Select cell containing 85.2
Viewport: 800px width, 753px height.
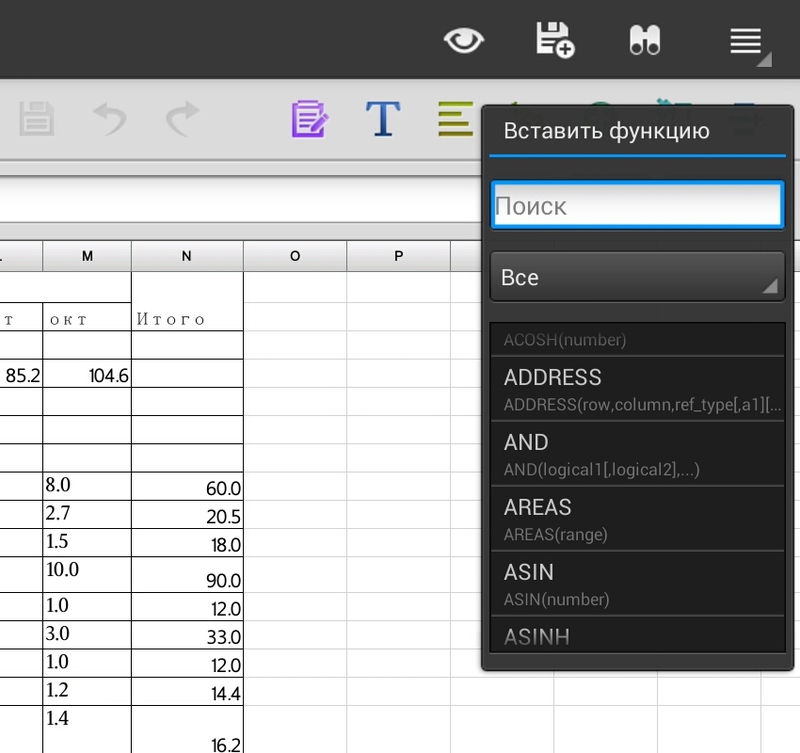[x=20, y=373]
